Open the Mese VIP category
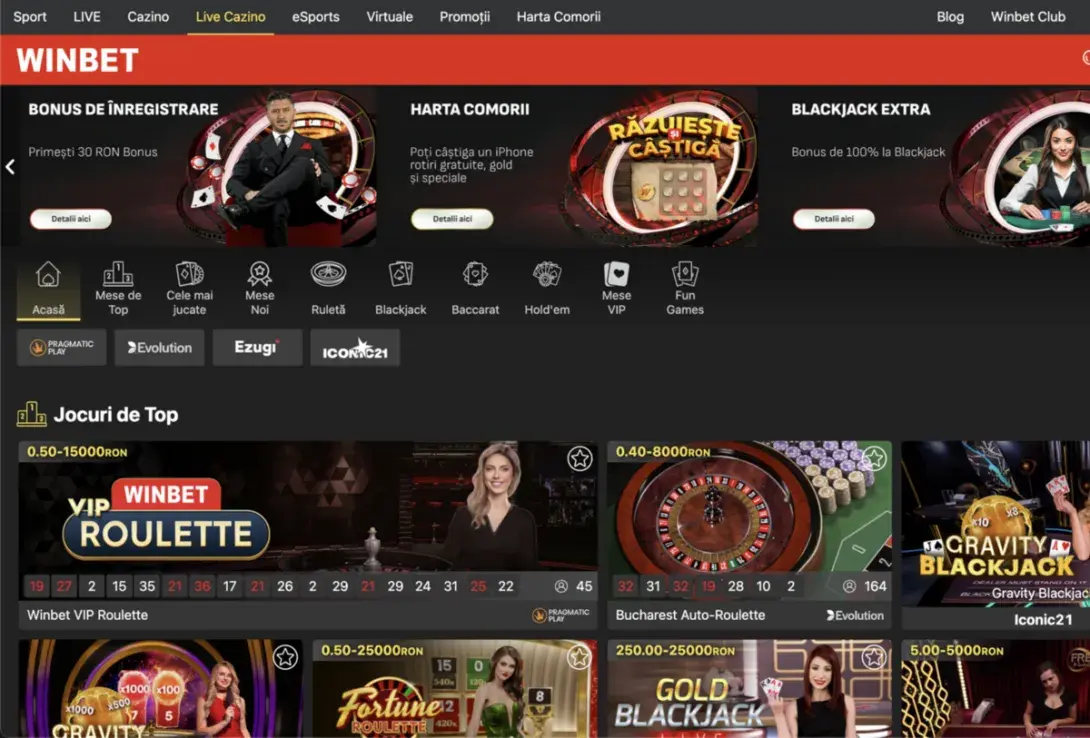Viewport: 1090px width, 738px height. coord(616,288)
